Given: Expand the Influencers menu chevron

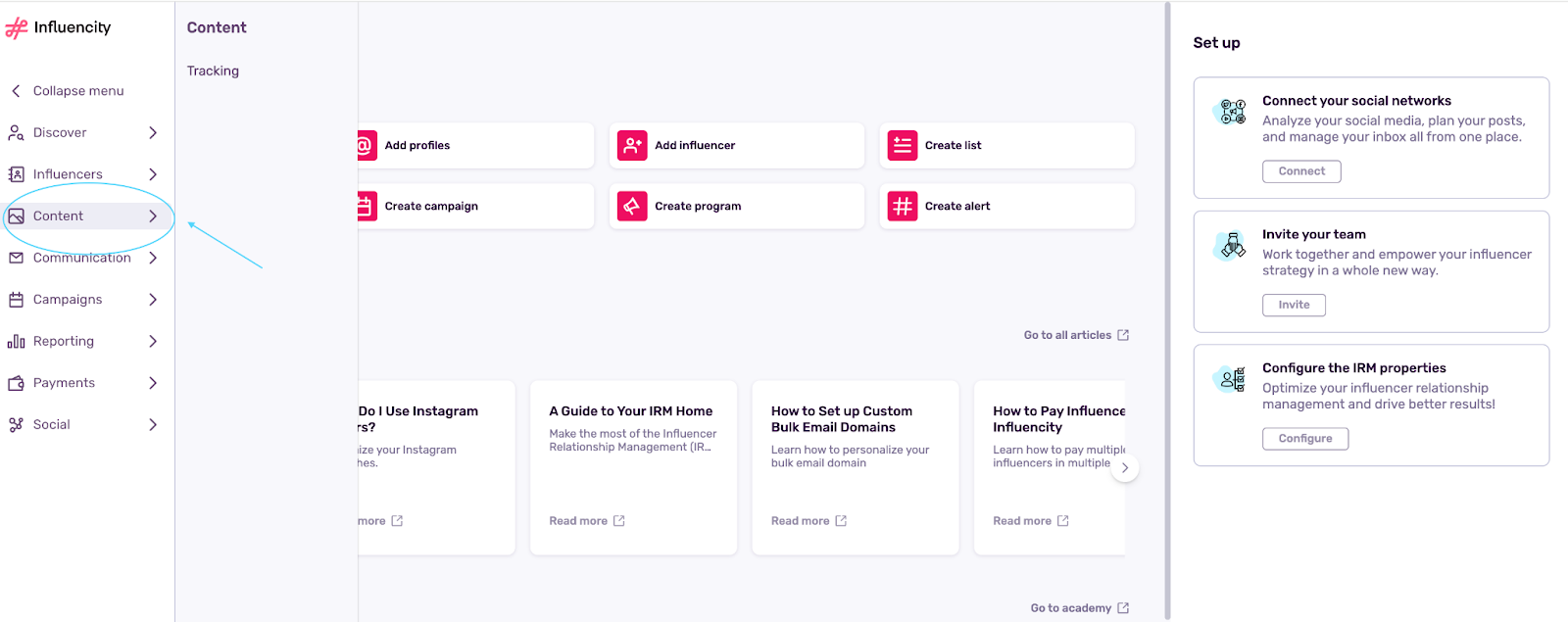Looking at the screenshot, I should 153,174.
